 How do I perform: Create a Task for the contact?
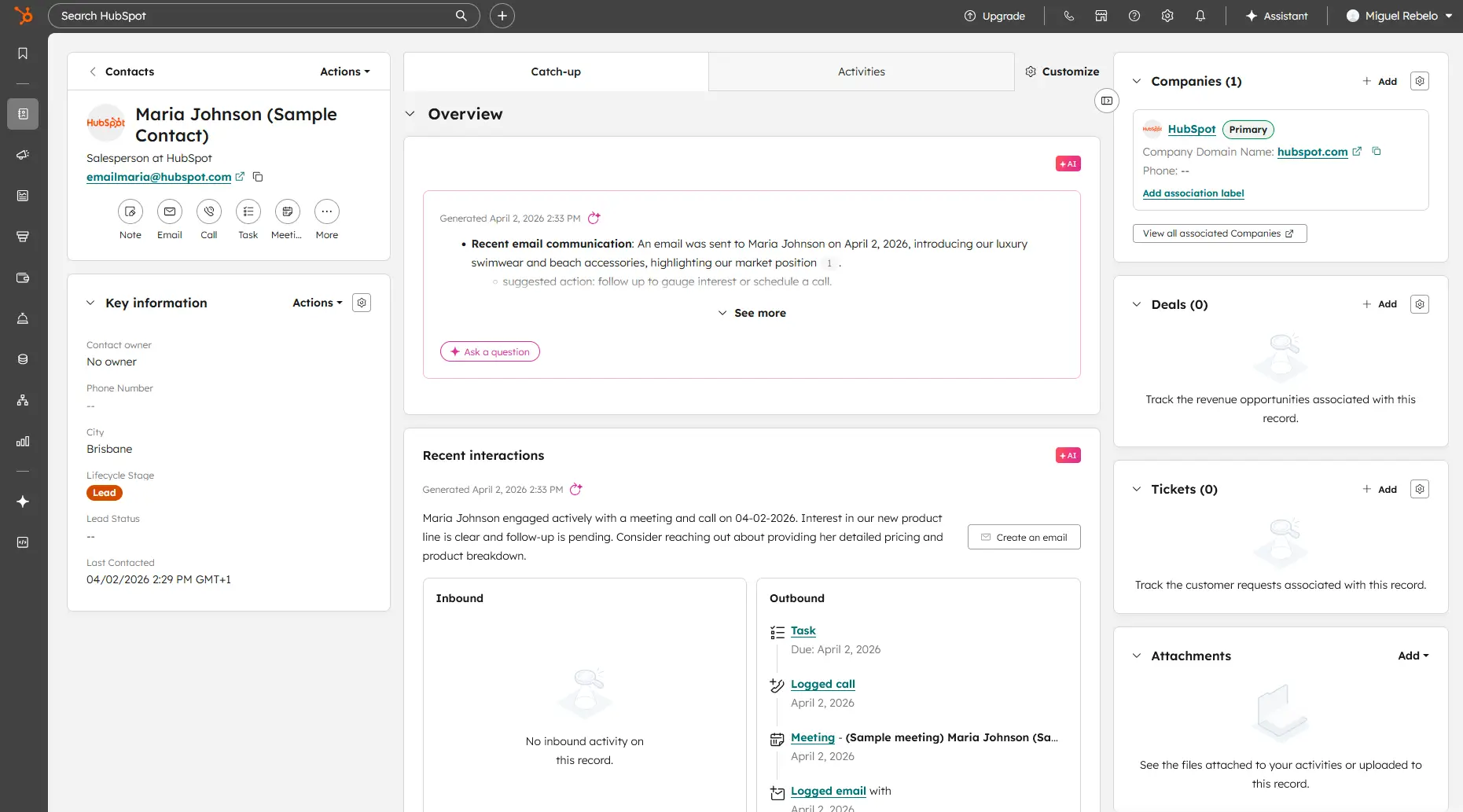248,211
